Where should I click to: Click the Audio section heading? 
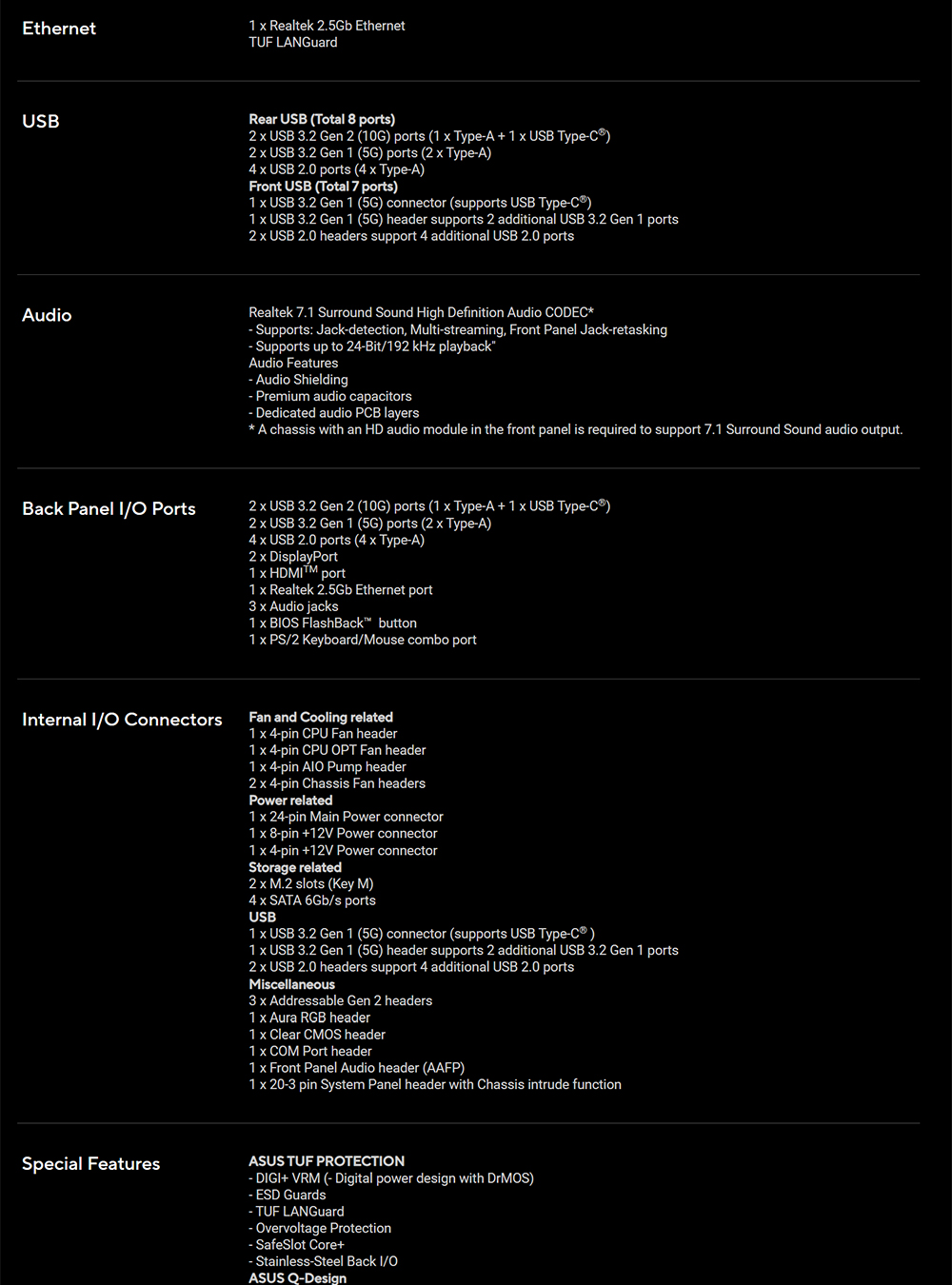pyautogui.click(x=47, y=315)
